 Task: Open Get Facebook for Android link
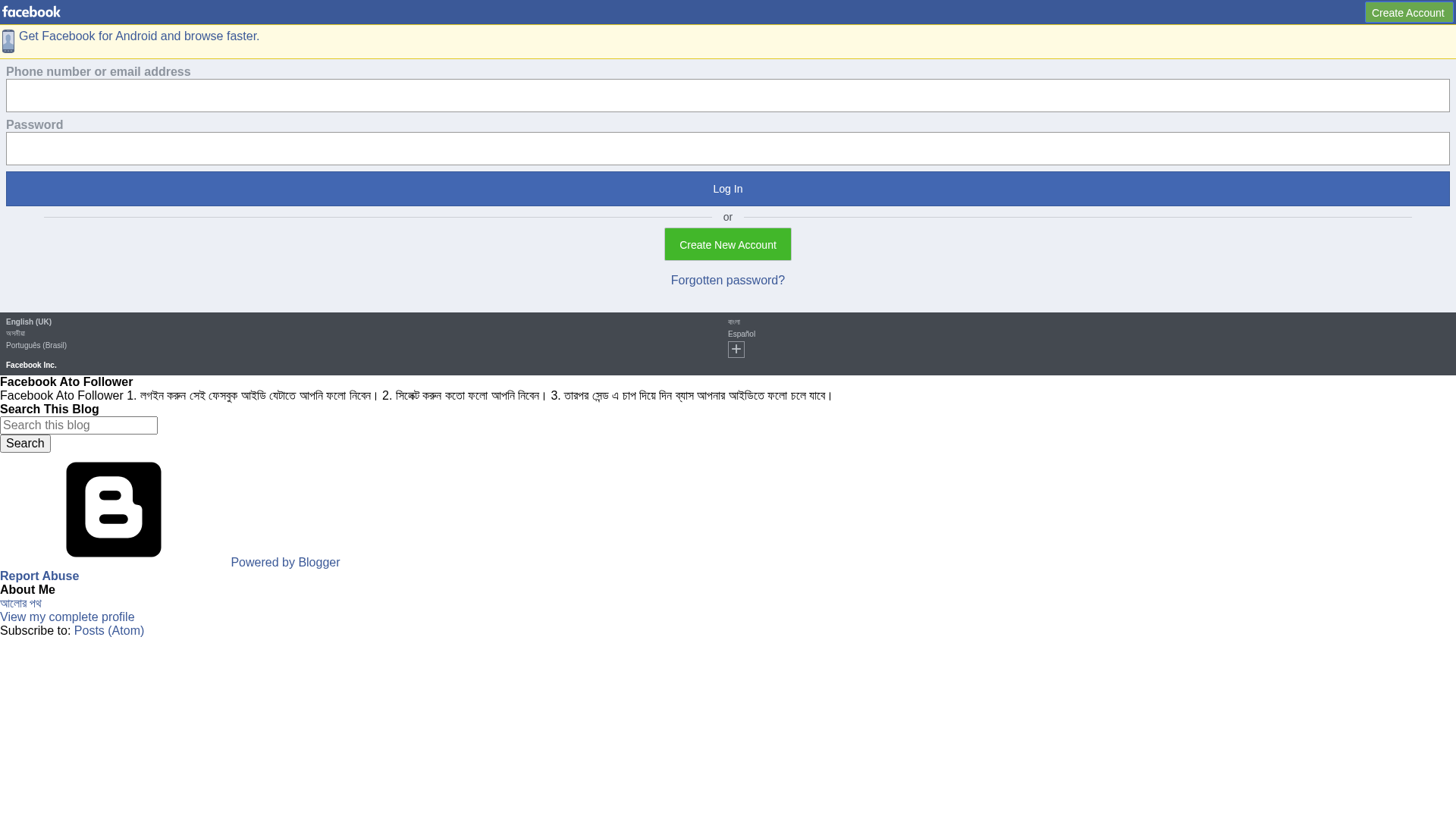point(139,36)
